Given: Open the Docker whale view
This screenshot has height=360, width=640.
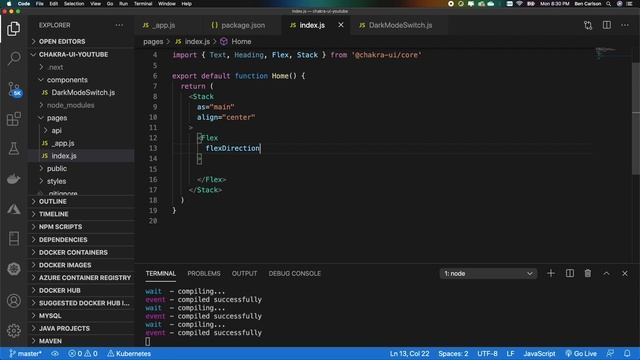Looking at the screenshot, I should click(x=14, y=179).
